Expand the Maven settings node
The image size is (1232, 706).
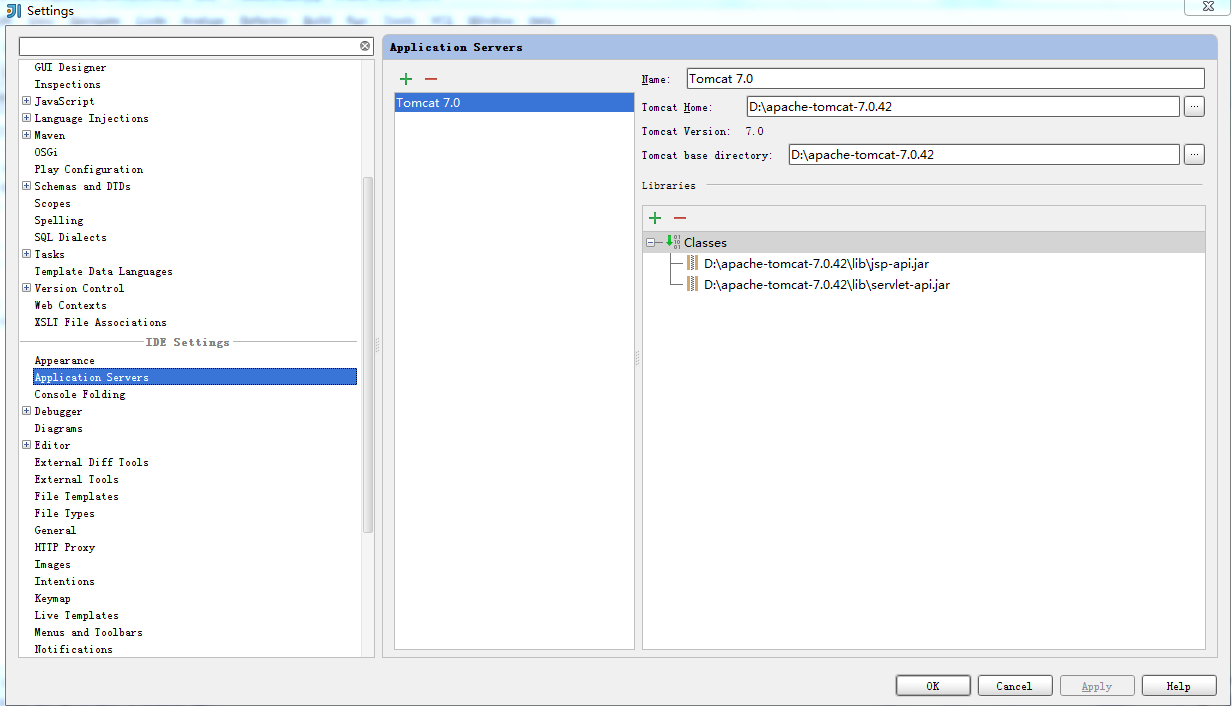click(26, 135)
